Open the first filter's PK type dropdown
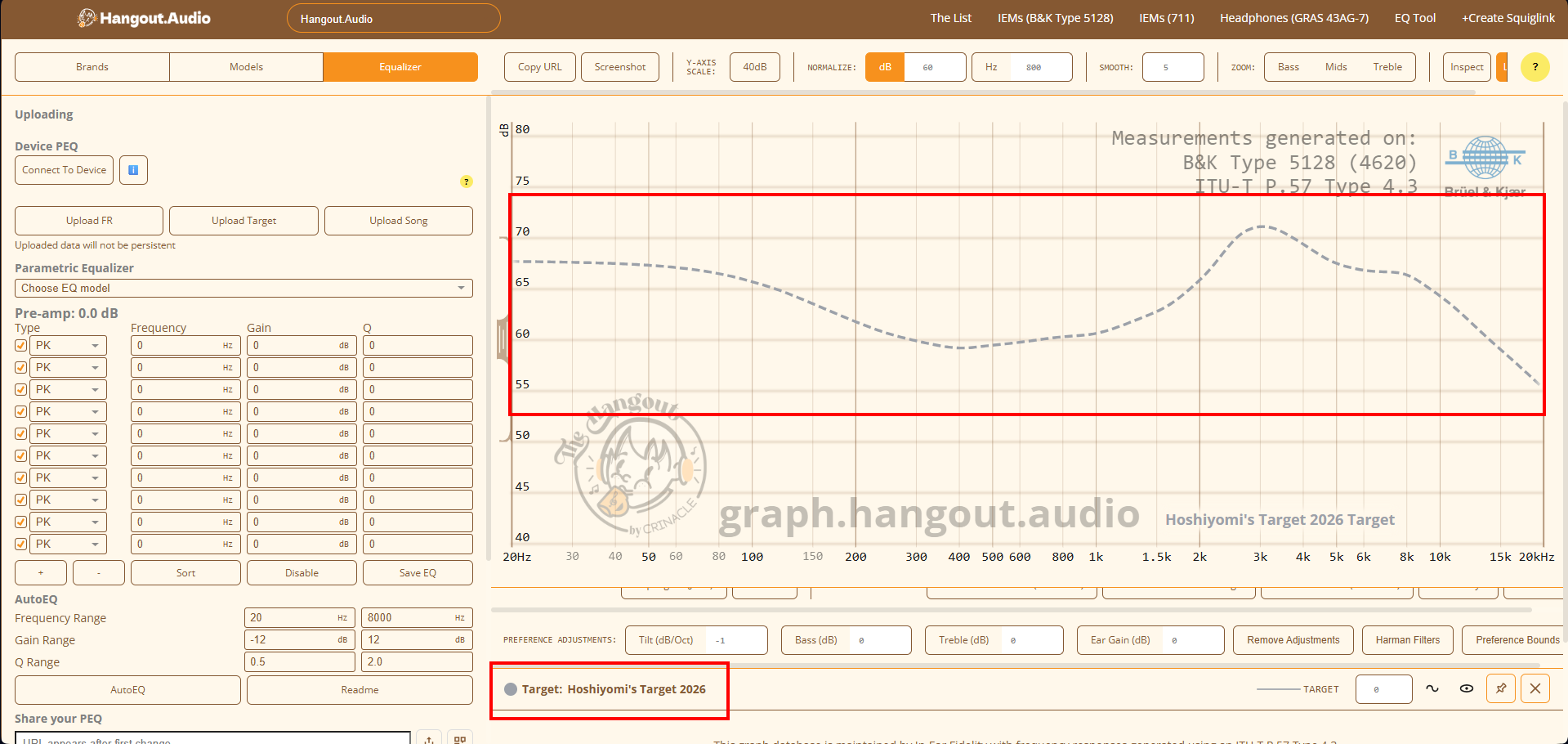Viewport: 1568px width, 744px height. pos(68,346)
